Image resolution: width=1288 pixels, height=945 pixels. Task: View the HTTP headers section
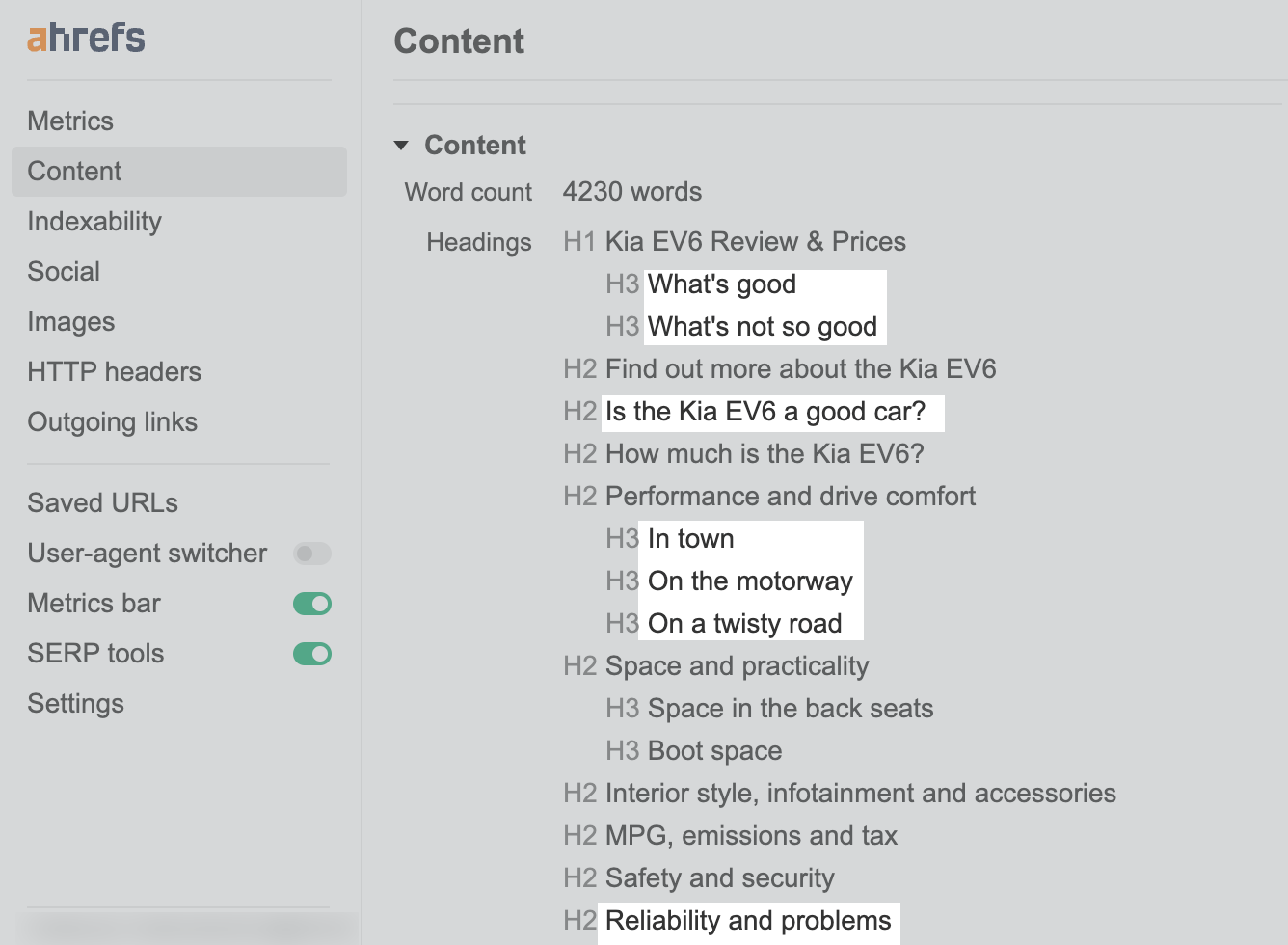114,372
